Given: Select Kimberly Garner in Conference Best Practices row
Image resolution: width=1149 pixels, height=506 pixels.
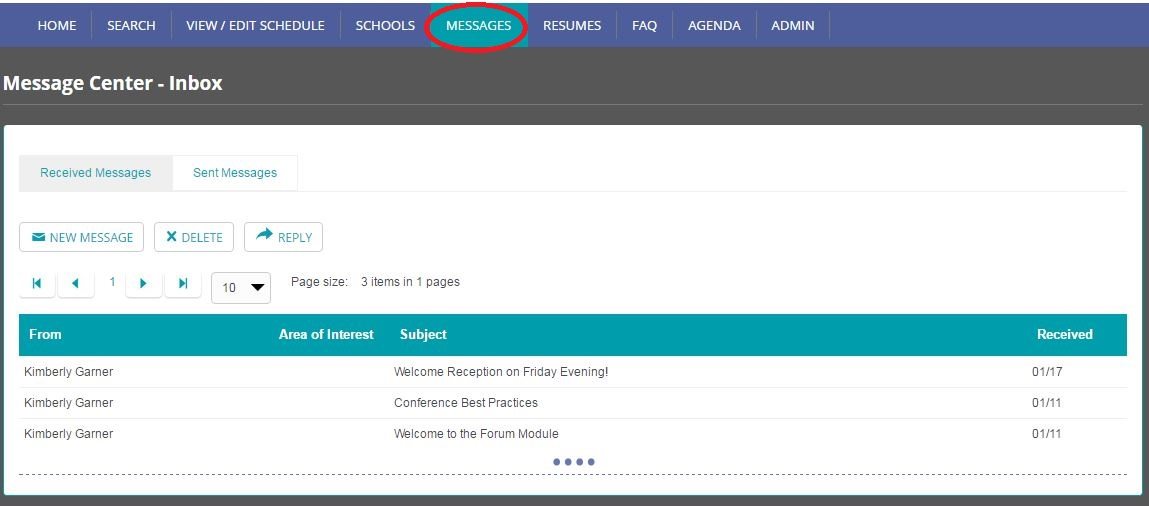Looking at the screenshot, I should click(x=69, y=403).
